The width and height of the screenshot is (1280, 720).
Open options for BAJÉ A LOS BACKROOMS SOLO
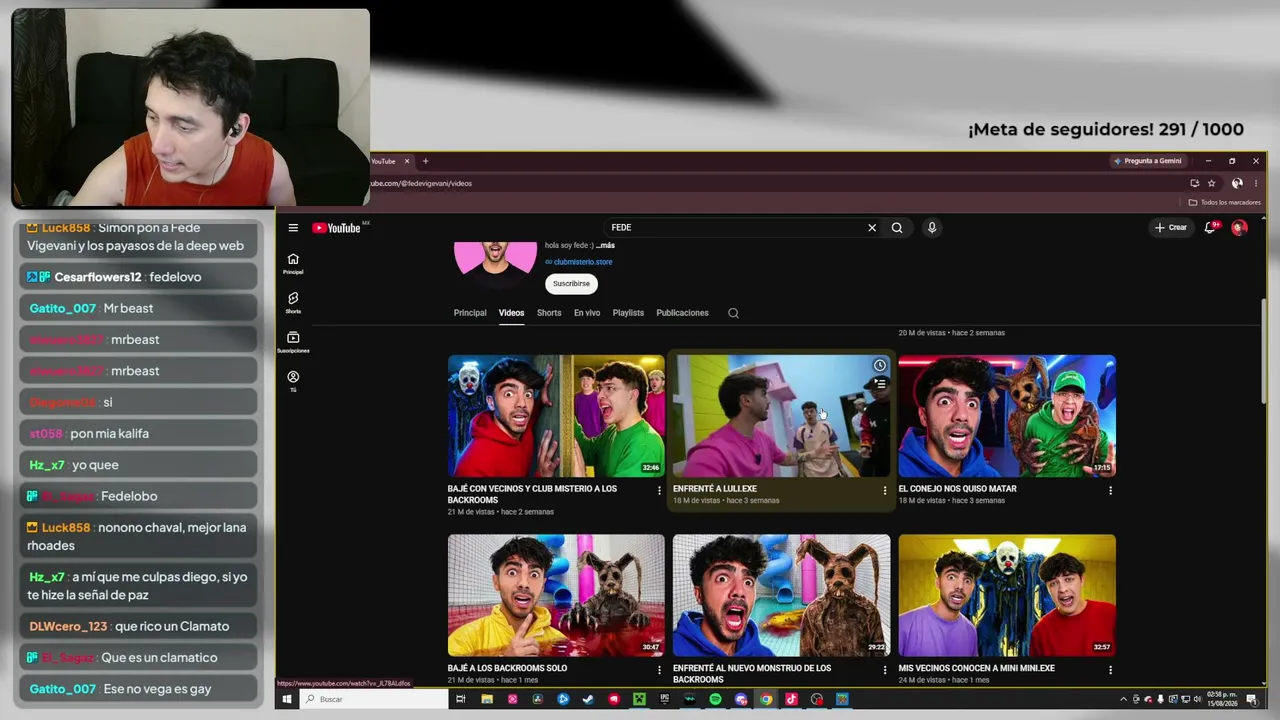tap(659, 670)
